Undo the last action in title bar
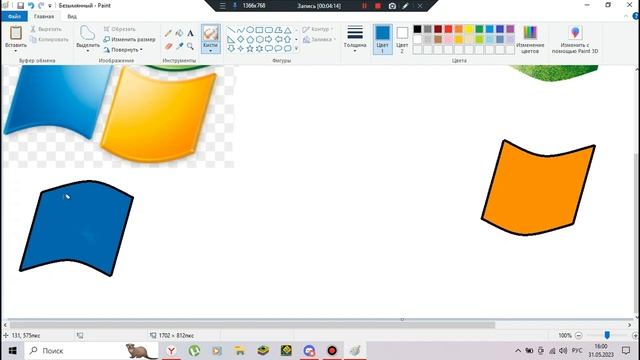640x360 pixels. (31, 6)
